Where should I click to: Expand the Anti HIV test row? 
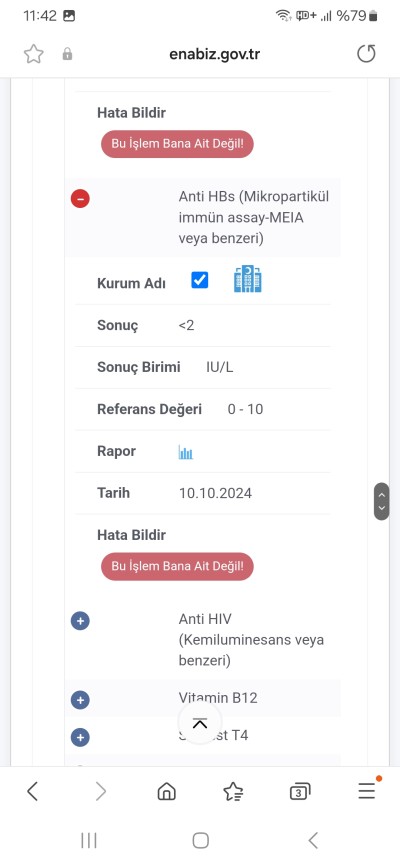80,621
